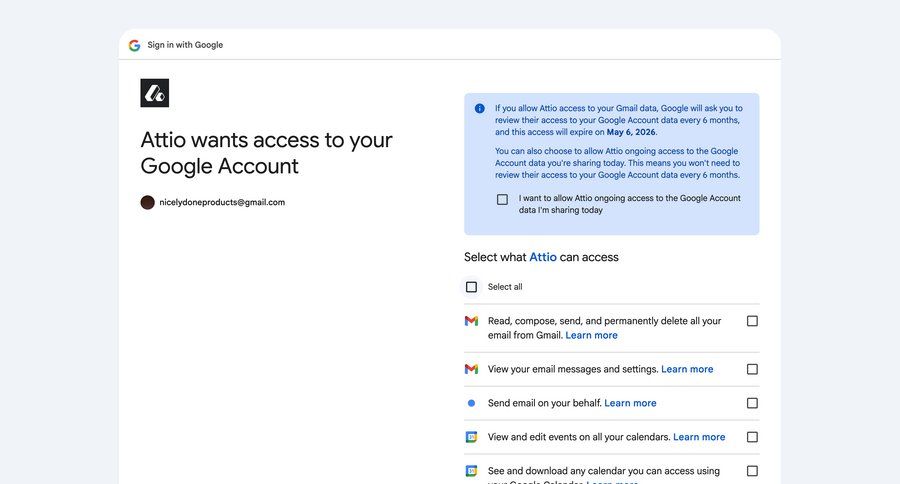
Task: Check the box for See and download any calendar
Action: tap(752, 471)
